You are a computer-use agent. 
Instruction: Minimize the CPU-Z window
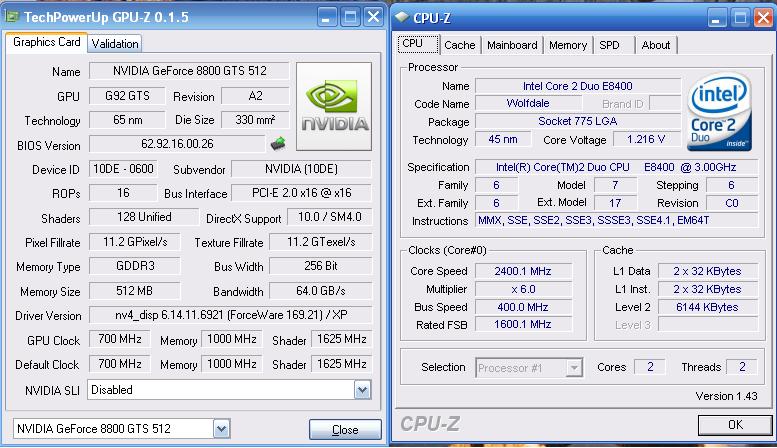tap(716, 18)
